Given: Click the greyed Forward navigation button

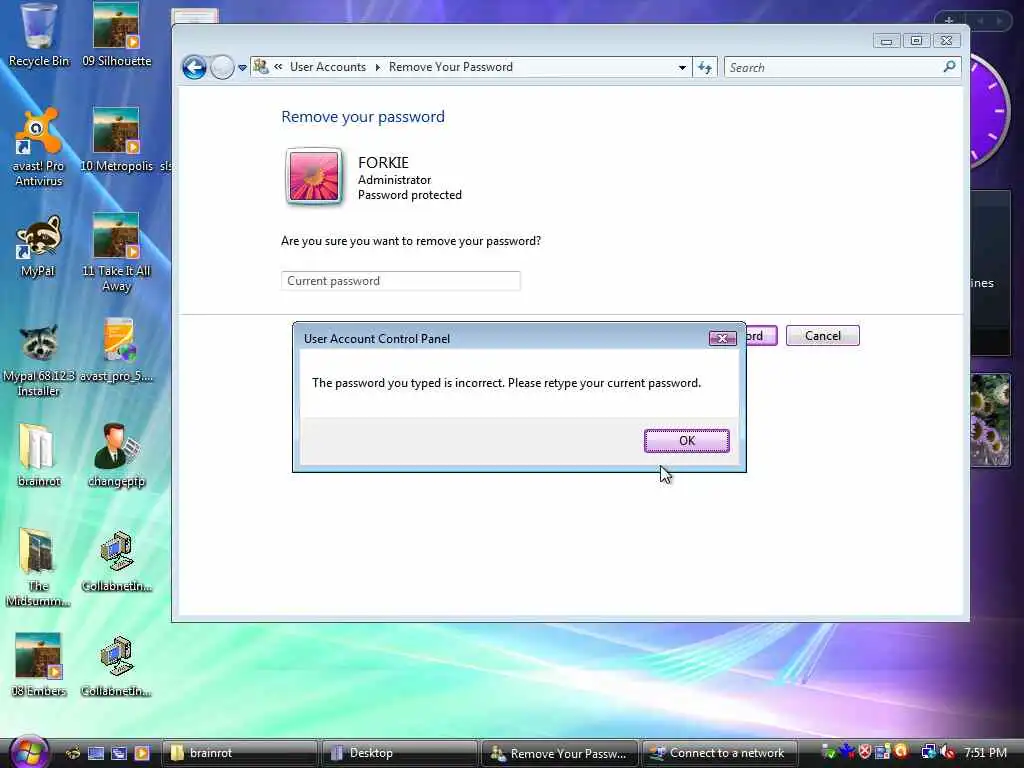Looking at the screenshot, I should 222,67.
